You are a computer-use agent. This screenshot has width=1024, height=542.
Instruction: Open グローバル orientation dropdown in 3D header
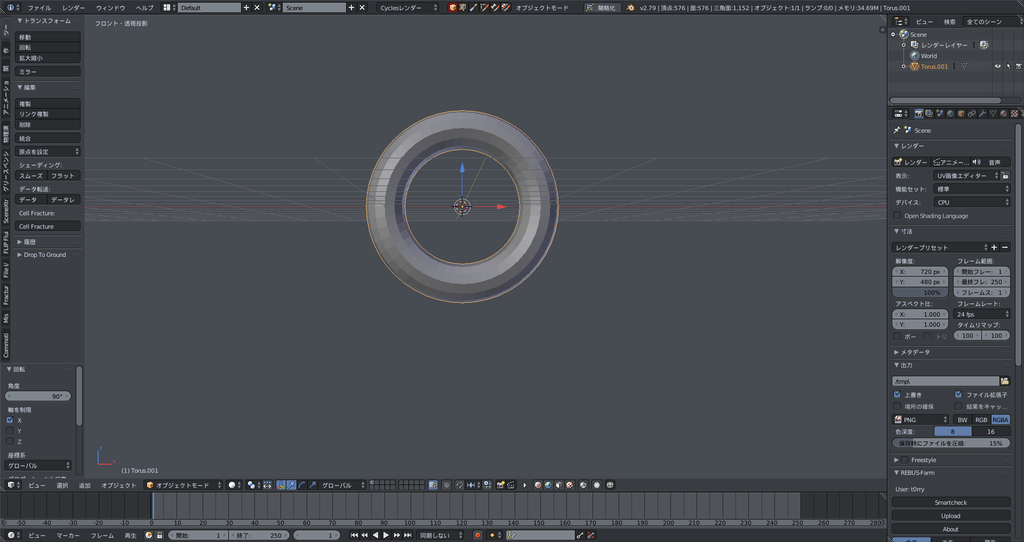(x=343, y=485)
